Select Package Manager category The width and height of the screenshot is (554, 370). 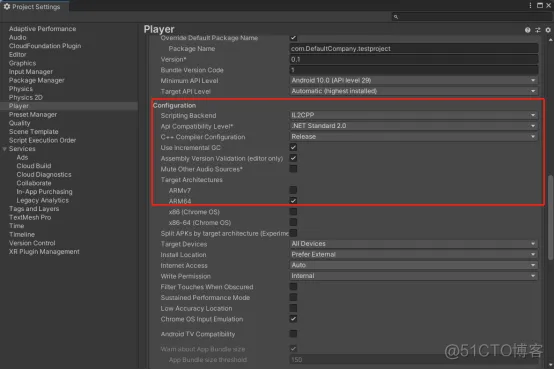click(36, 81)
